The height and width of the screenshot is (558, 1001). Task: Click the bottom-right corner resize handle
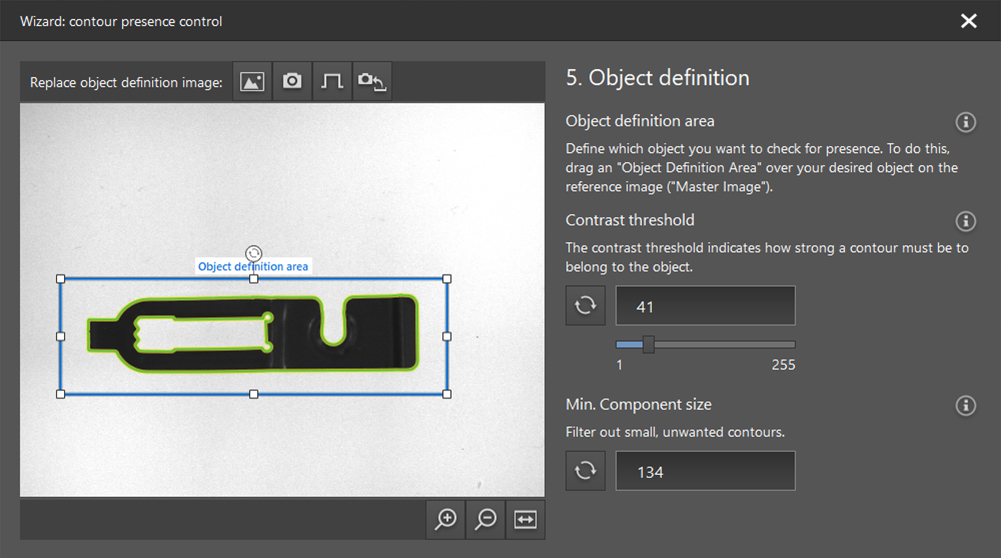pyautogui.click(x=446, y=394)
